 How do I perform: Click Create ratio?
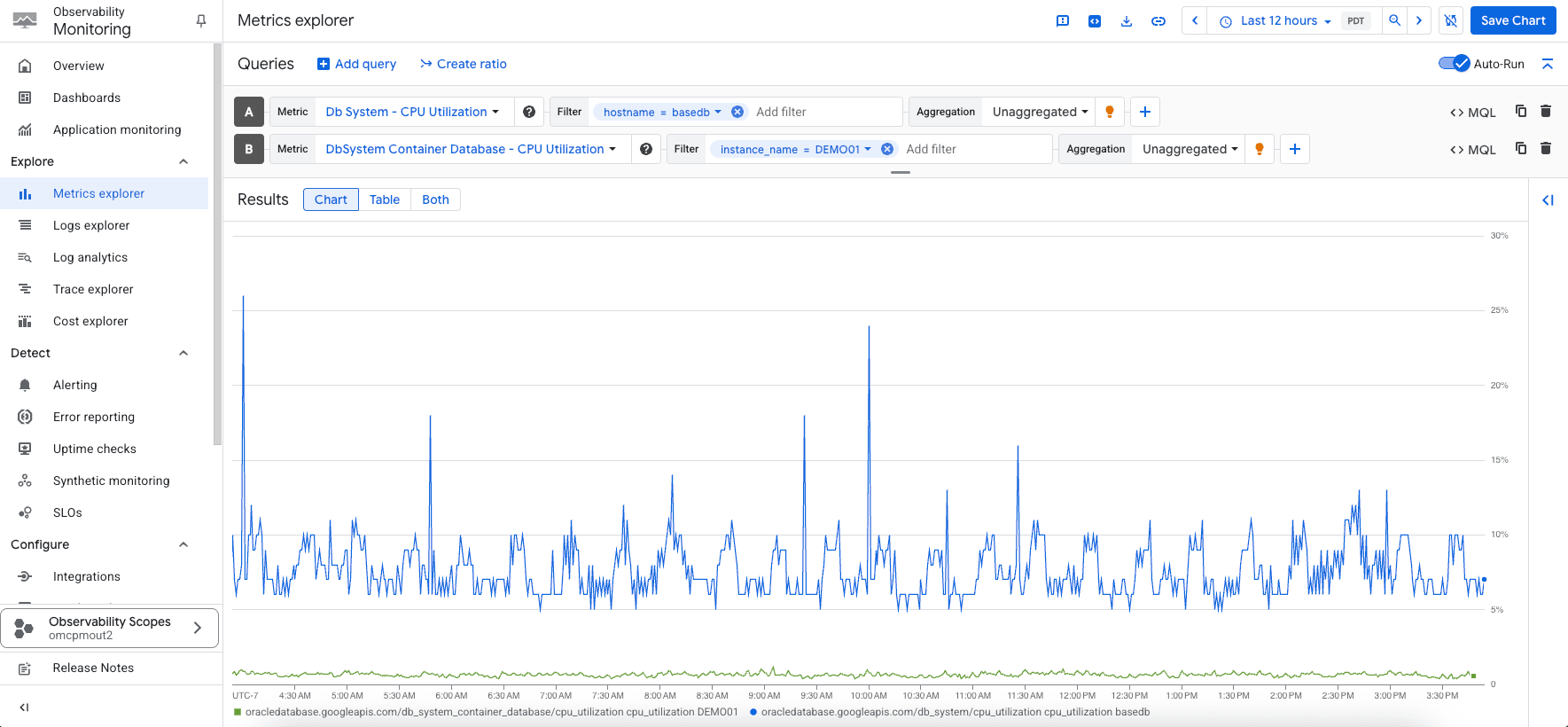coord(464,64)
